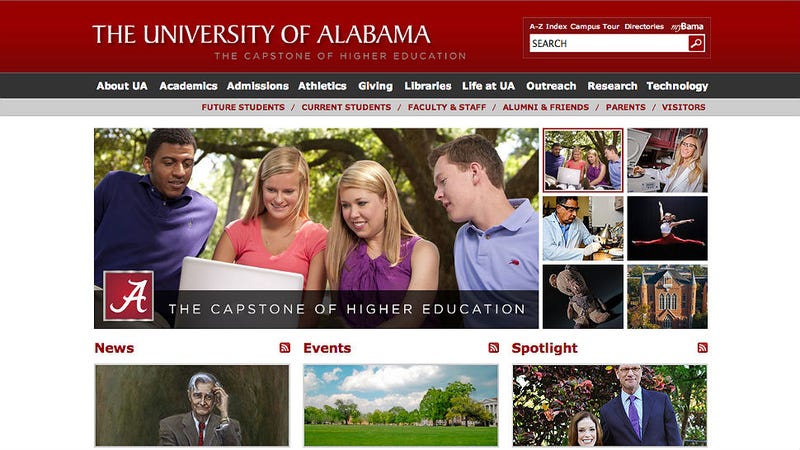Follow the Future Students link
The width and height of the screenshot is (800, 450).
(243, 107)
